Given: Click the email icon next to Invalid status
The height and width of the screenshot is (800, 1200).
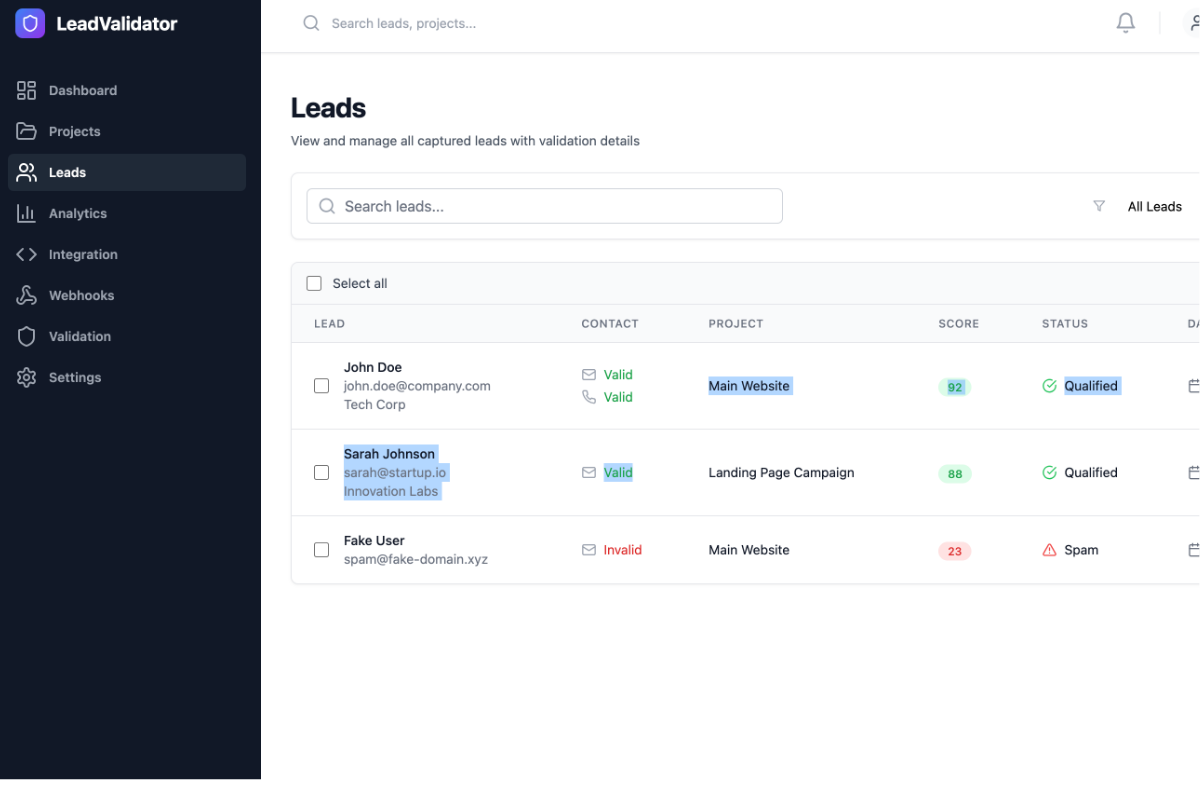Looking at the screenshot, I should click(589, 549).
